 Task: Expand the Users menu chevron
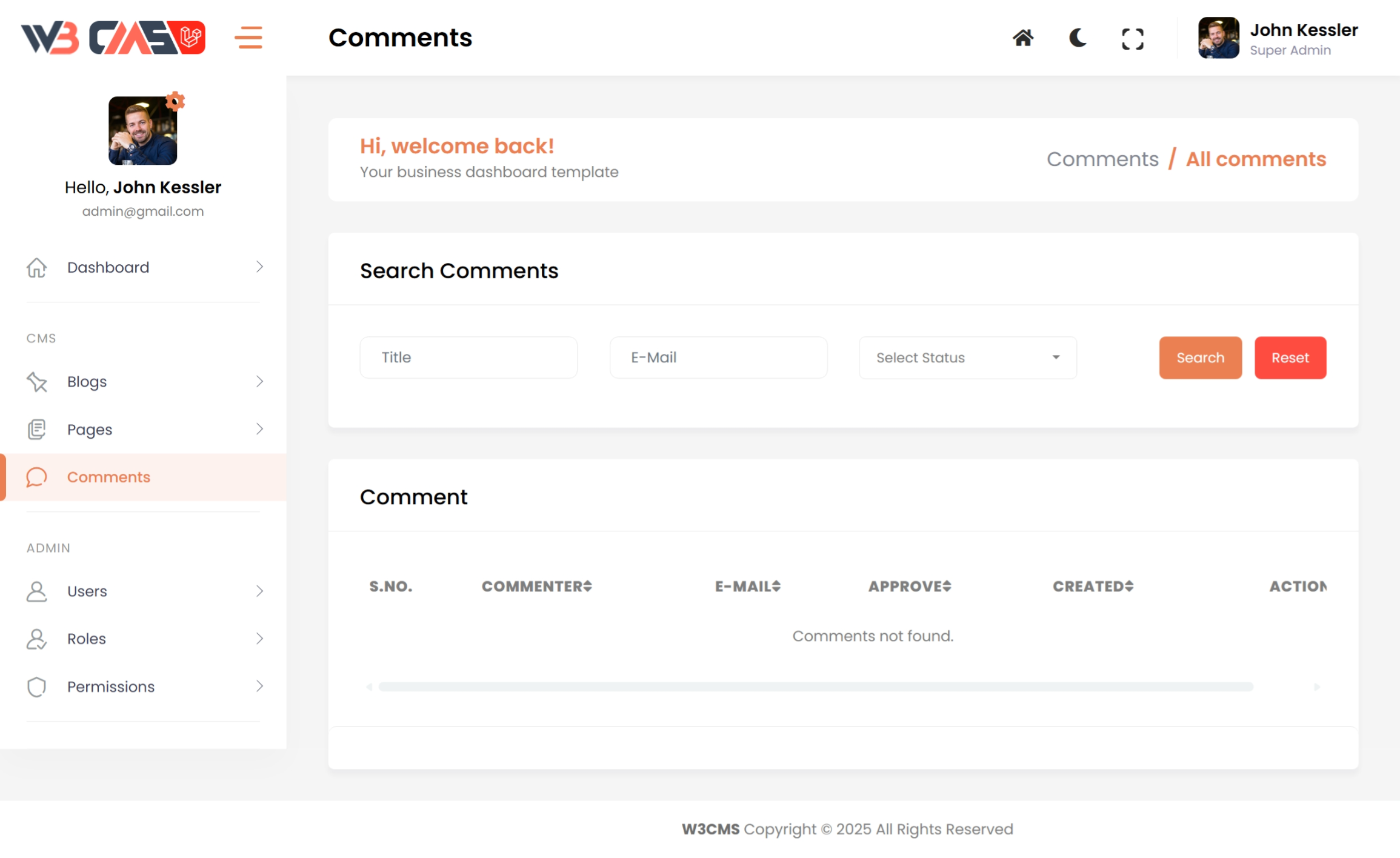coord(259,591)
